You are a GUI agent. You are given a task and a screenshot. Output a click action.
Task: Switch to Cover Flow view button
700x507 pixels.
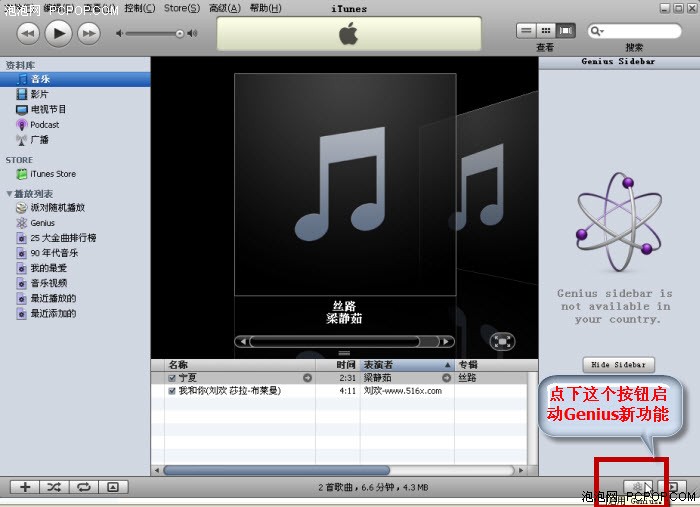565,31
